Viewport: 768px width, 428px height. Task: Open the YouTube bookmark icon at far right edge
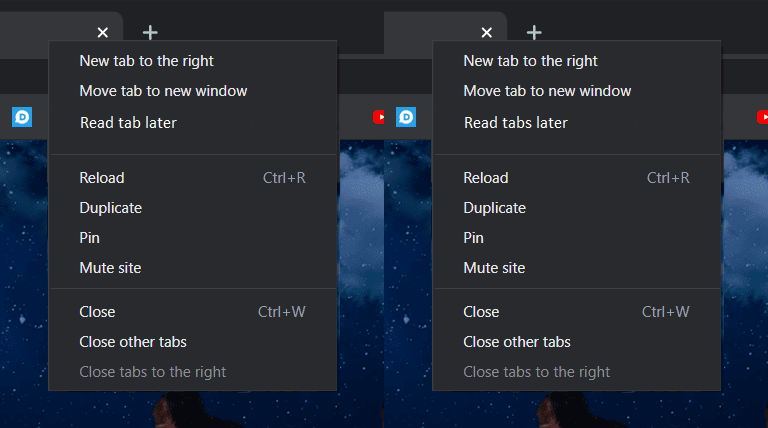763,117
